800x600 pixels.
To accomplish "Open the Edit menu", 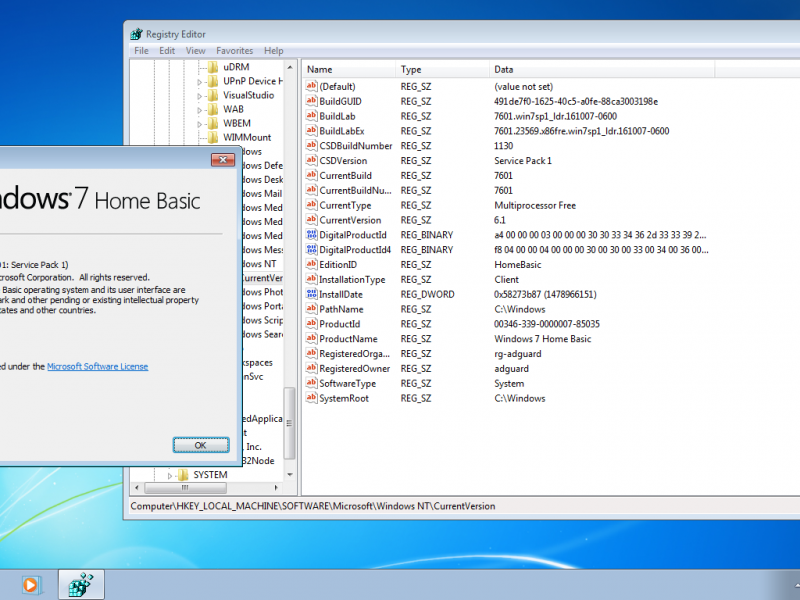I will tap(167, 51).
